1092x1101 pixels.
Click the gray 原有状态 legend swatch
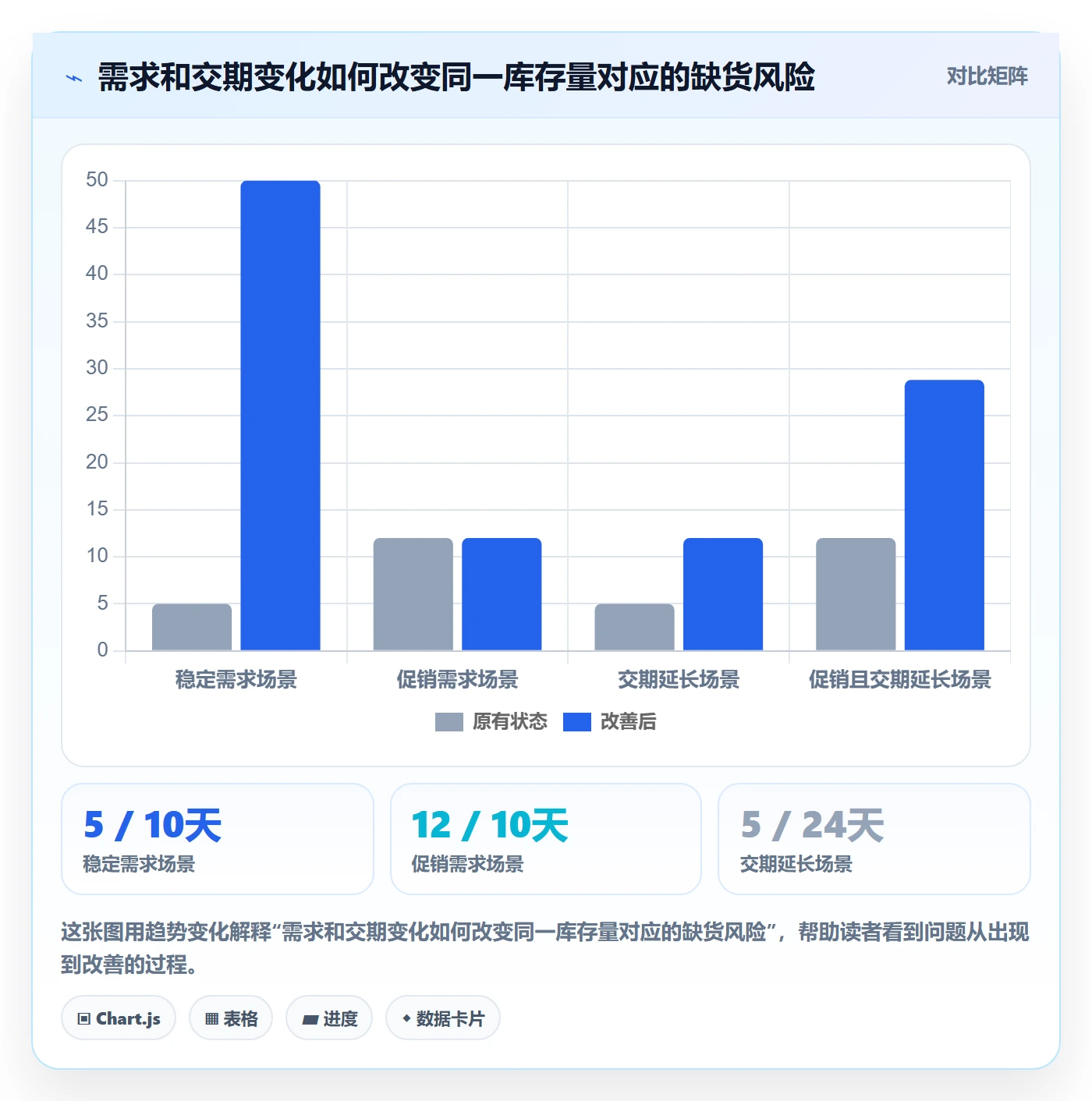[448, 722]
